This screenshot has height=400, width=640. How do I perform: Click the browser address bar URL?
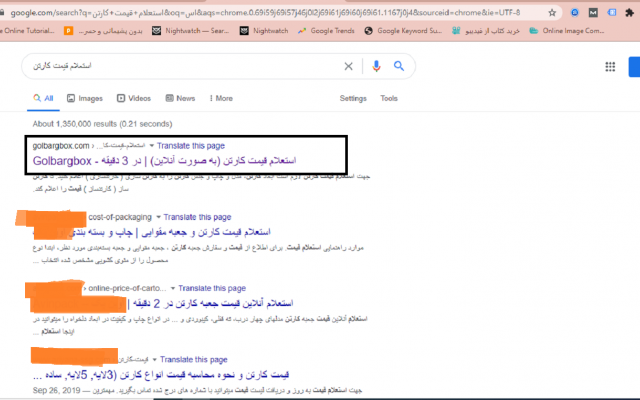coord(265,13)
